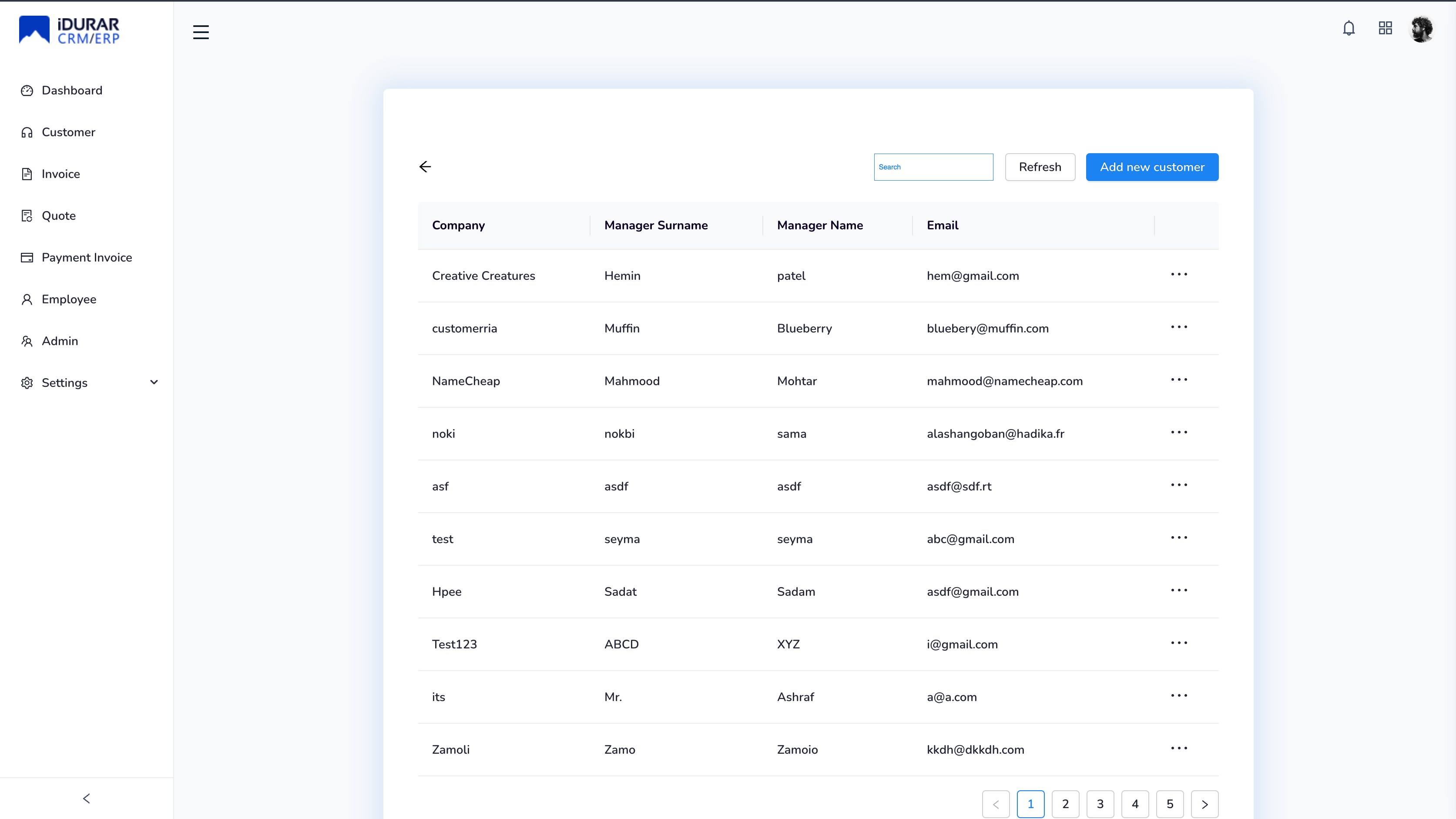Image resolution: width=1456 pixels, height=819 pixels.
Task: Select Admin in the sidebar menu
Action: (x=60, y=341)
